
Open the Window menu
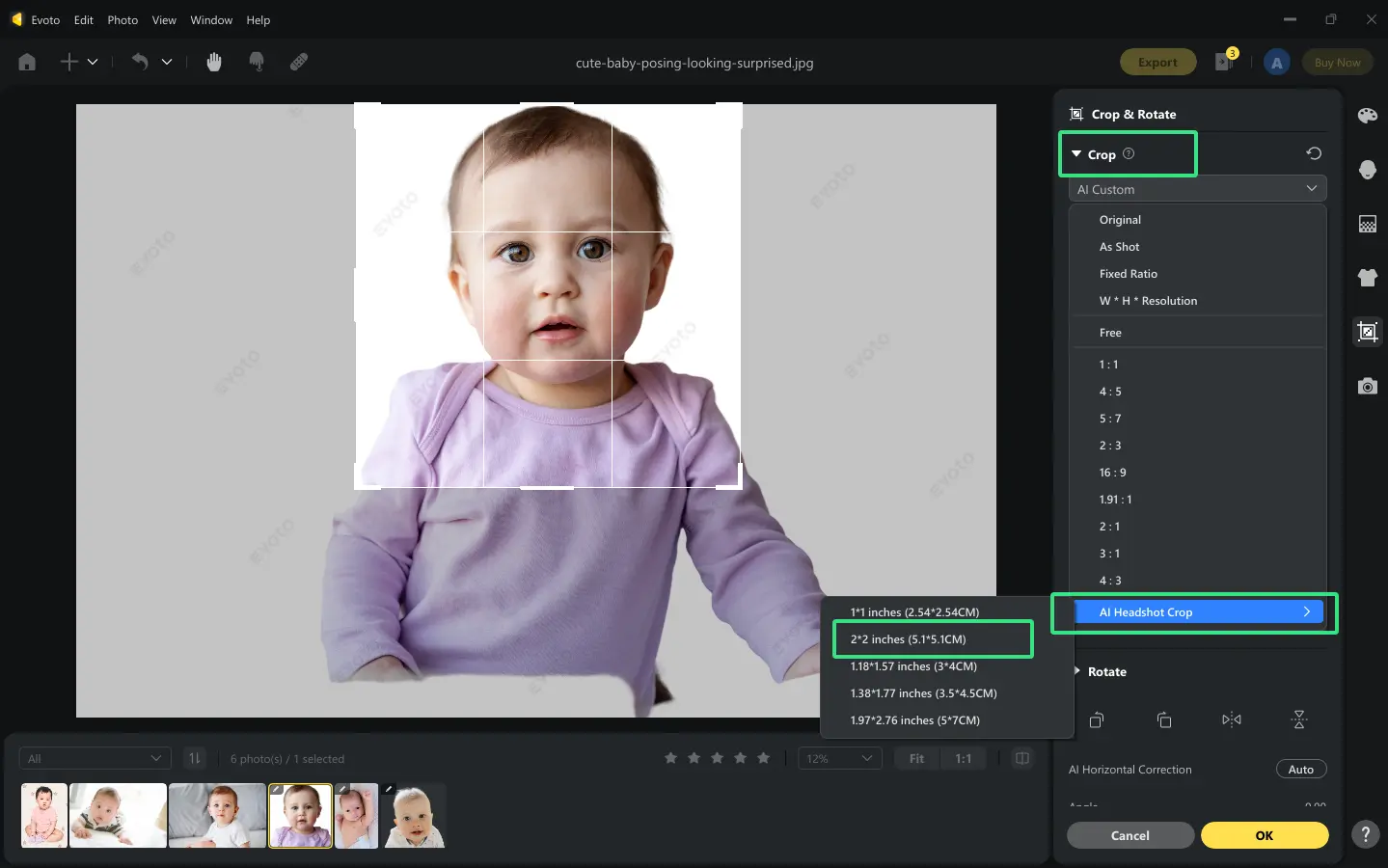(x=211, y=19)
